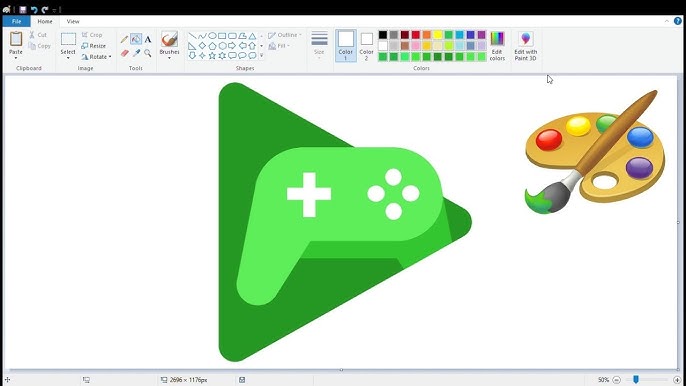Choose the Diamond shape
This screenshot has width=686, height=386.
point(202,46)
